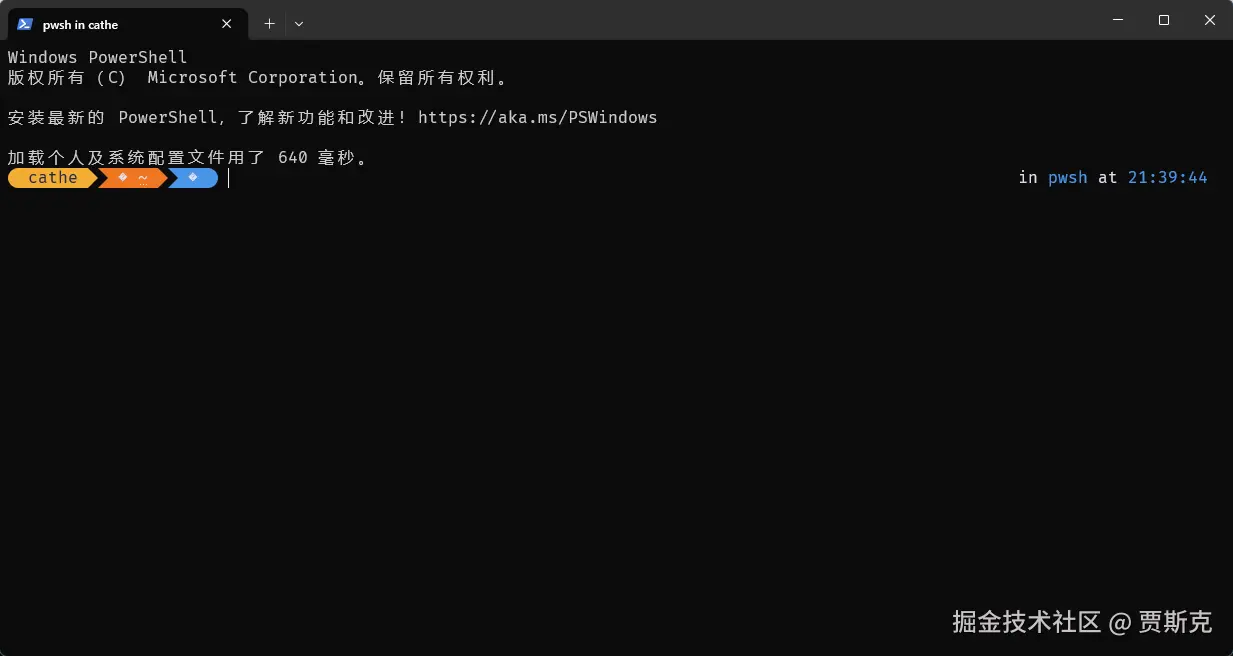Open a new tab with the plus button
Screen dimensions: 1233x656
click(269, 24)
